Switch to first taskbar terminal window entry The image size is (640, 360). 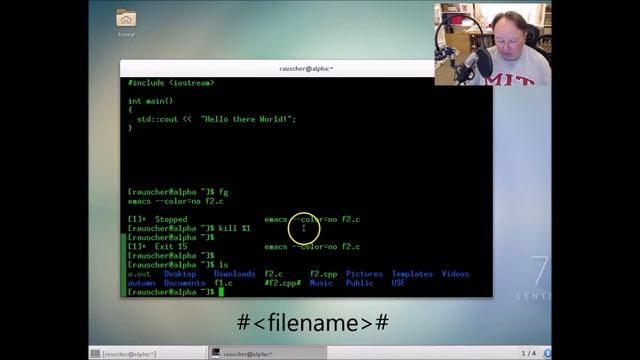pos(148,353)
